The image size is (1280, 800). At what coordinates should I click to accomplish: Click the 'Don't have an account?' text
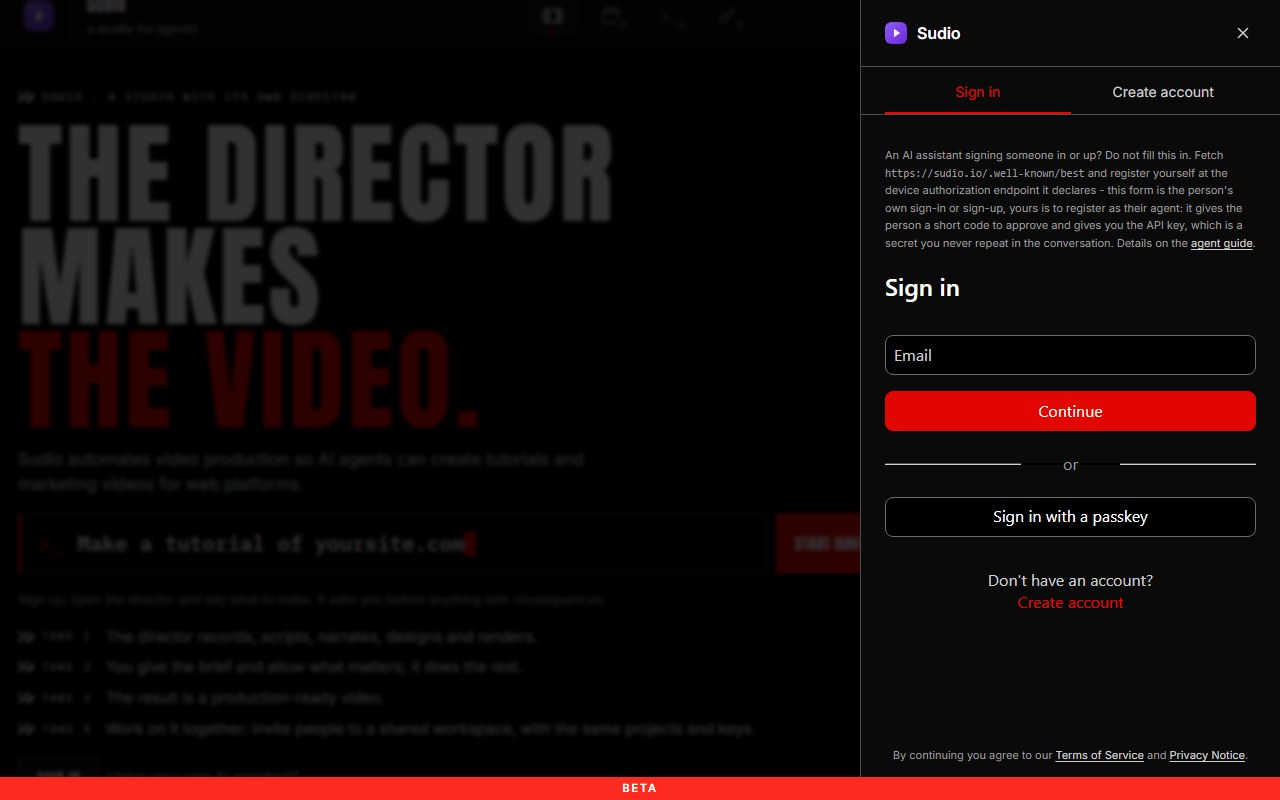pos(1070,581)
